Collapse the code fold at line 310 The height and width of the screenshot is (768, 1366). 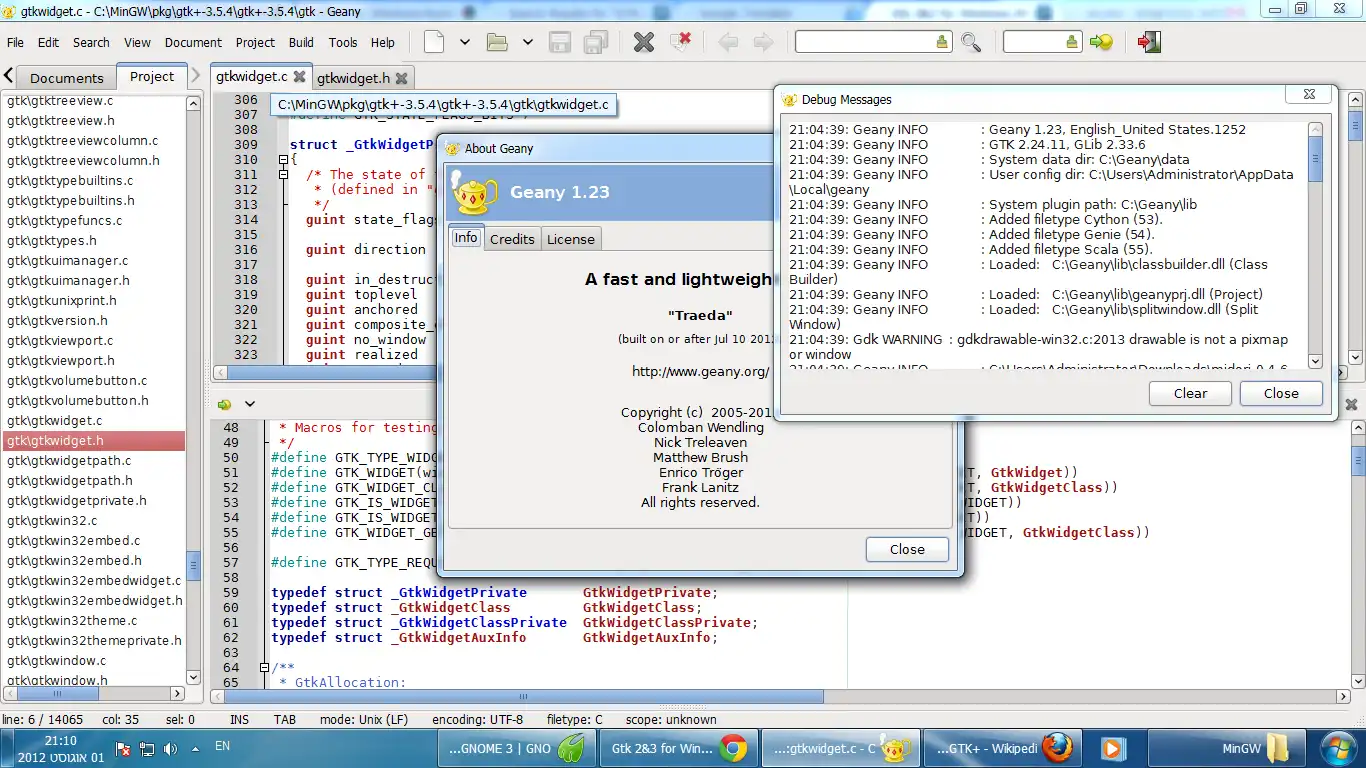pyautogui.click(x=283, y=160)
